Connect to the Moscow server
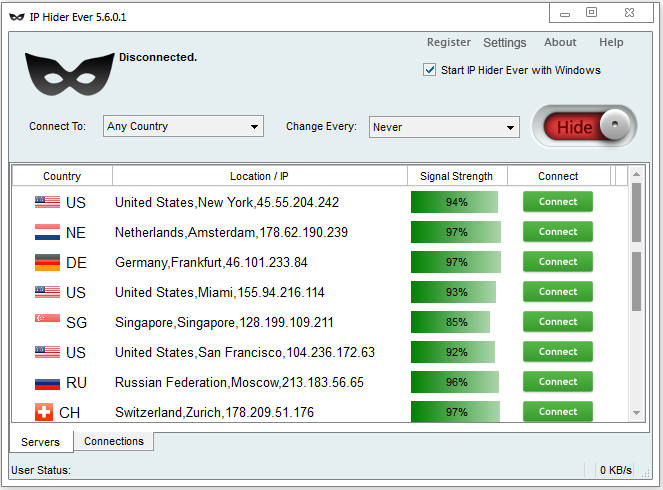663x490 pixels. pos(558,382)
